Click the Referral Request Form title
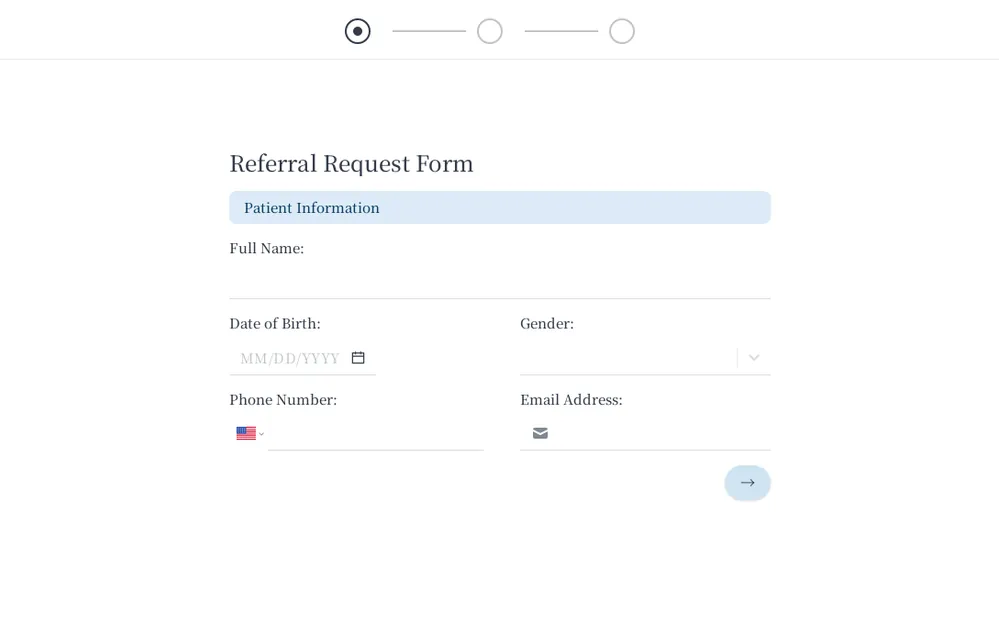Viewport: 999px width, 625px height. pos(351,164)
